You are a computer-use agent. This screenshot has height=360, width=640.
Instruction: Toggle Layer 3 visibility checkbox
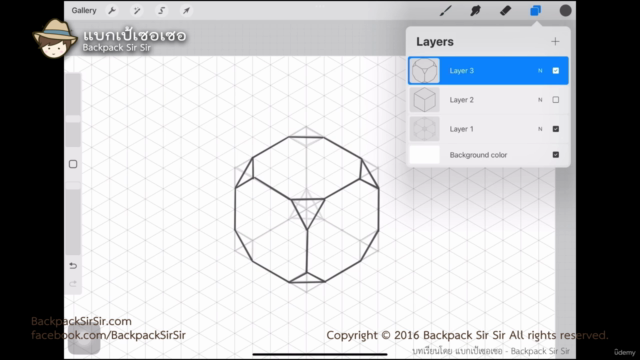click(x=556, y=71)
